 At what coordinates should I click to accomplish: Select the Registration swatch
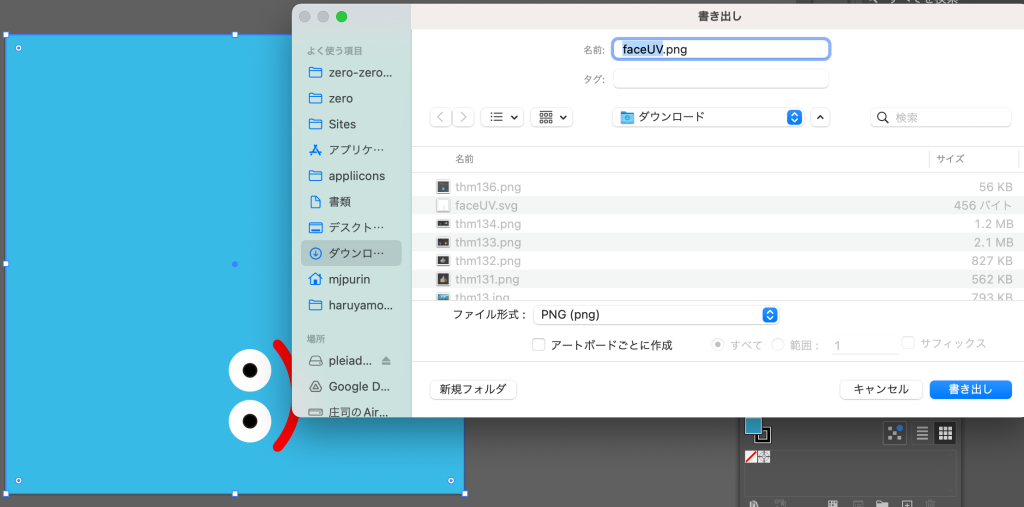tap(764, 457)
